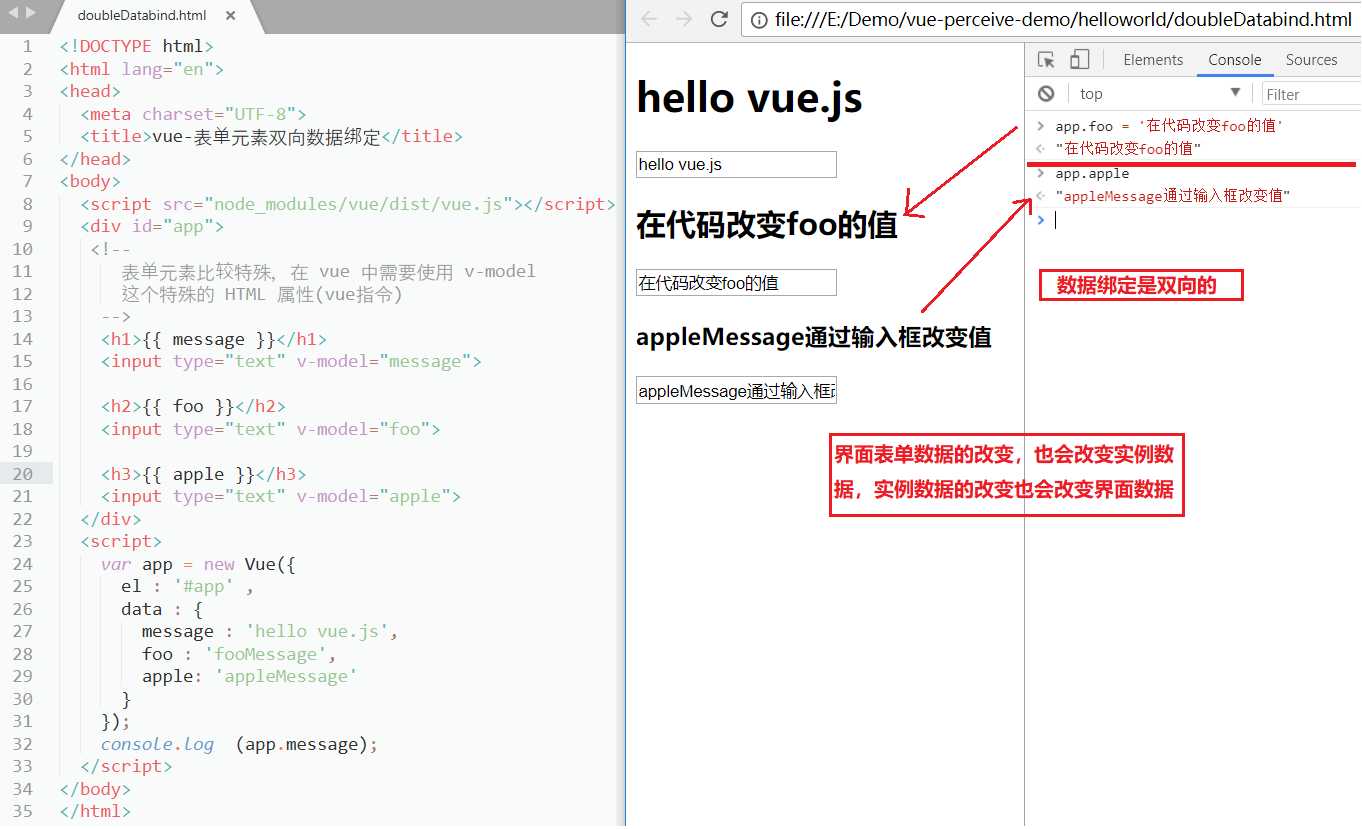
Task: Click console output "appleMessage通过输入框改变值"
Action: click(x=1173, y=196)
